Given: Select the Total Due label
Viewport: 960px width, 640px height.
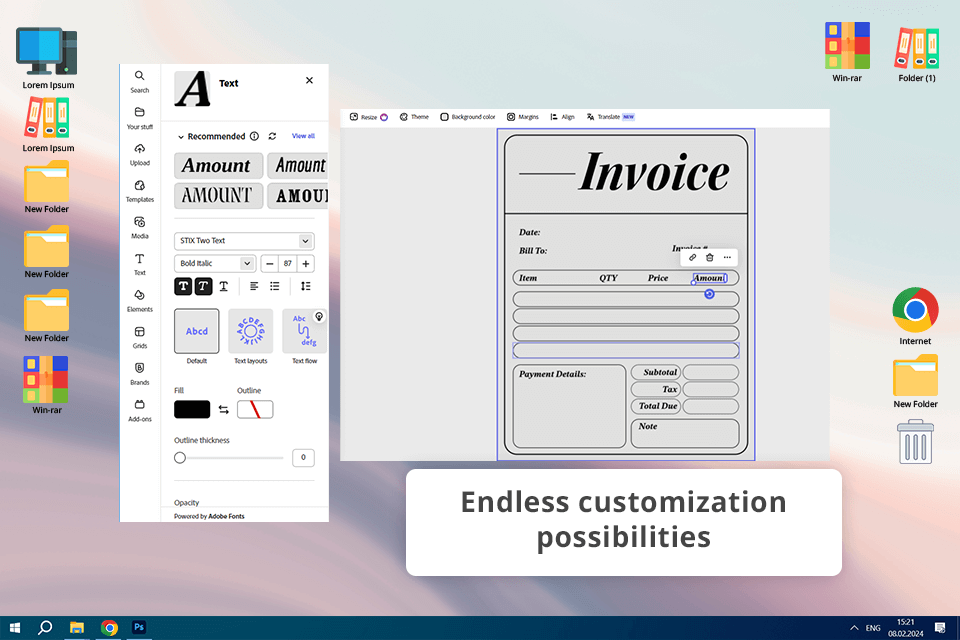Looking at the screenshot, I should [x=658, y=406].
